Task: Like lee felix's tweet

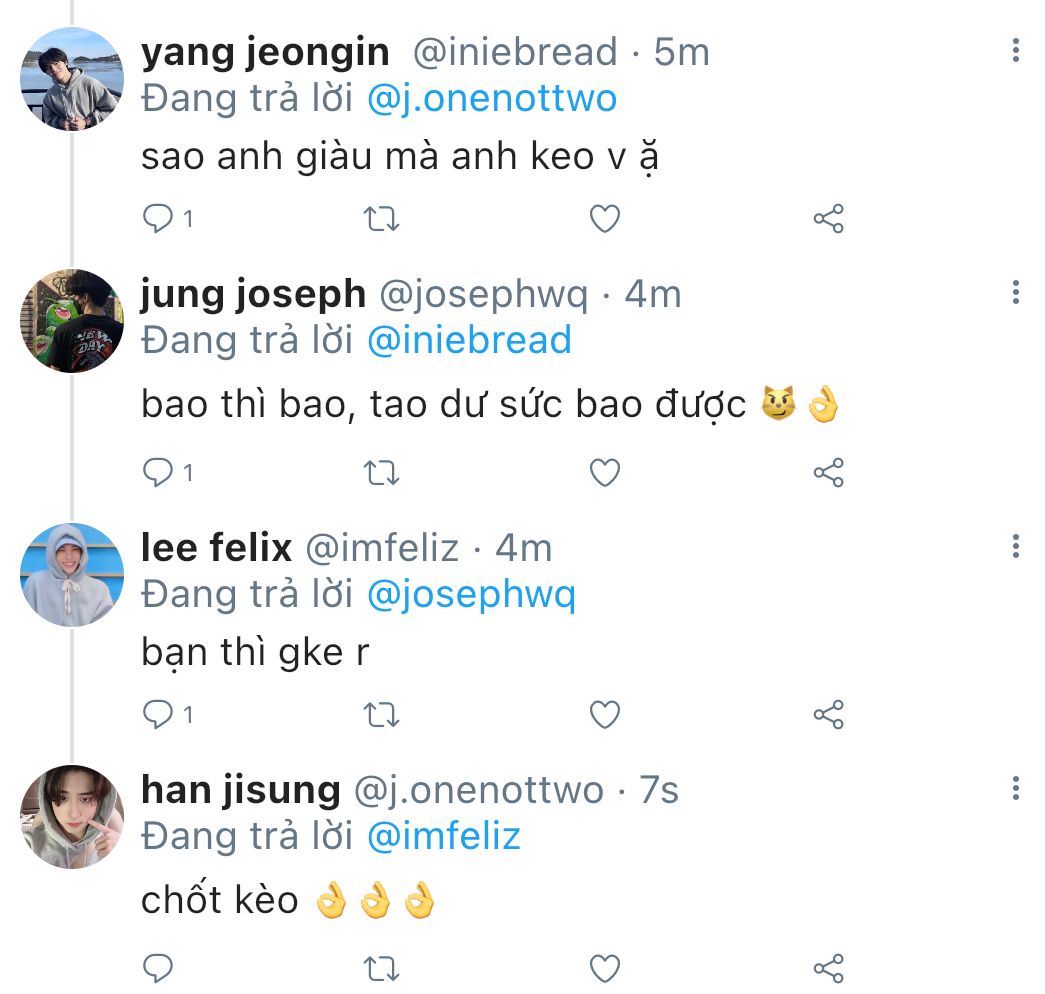Action: click(604, 714)
